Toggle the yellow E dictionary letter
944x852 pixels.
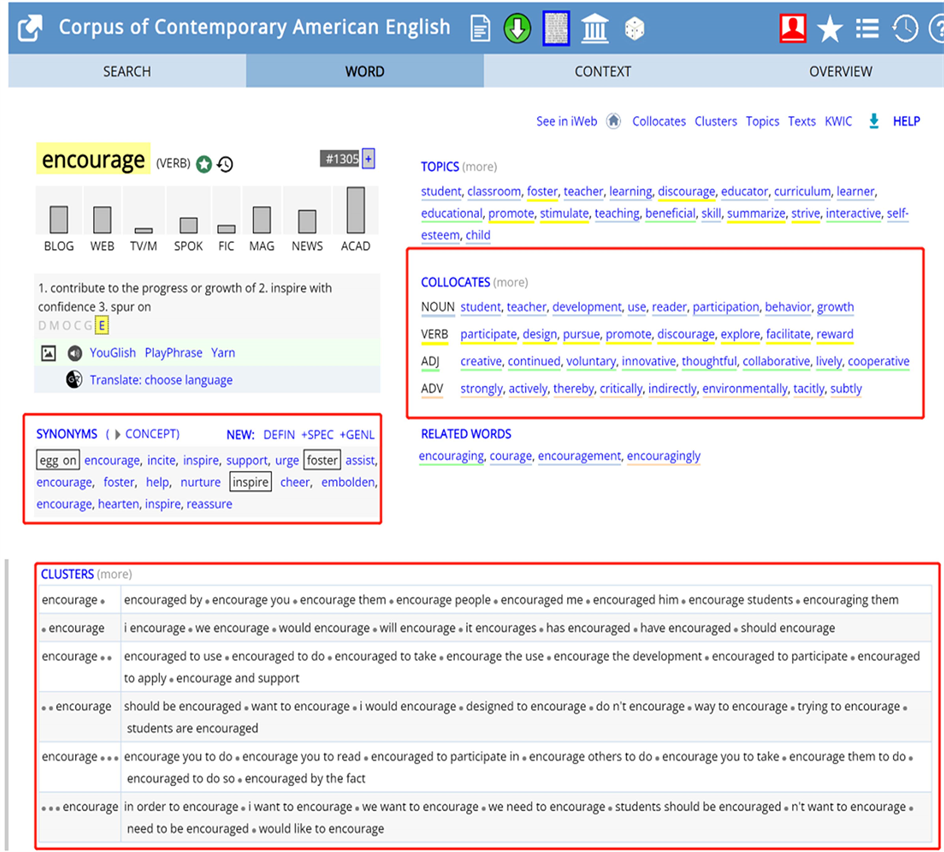102,325
